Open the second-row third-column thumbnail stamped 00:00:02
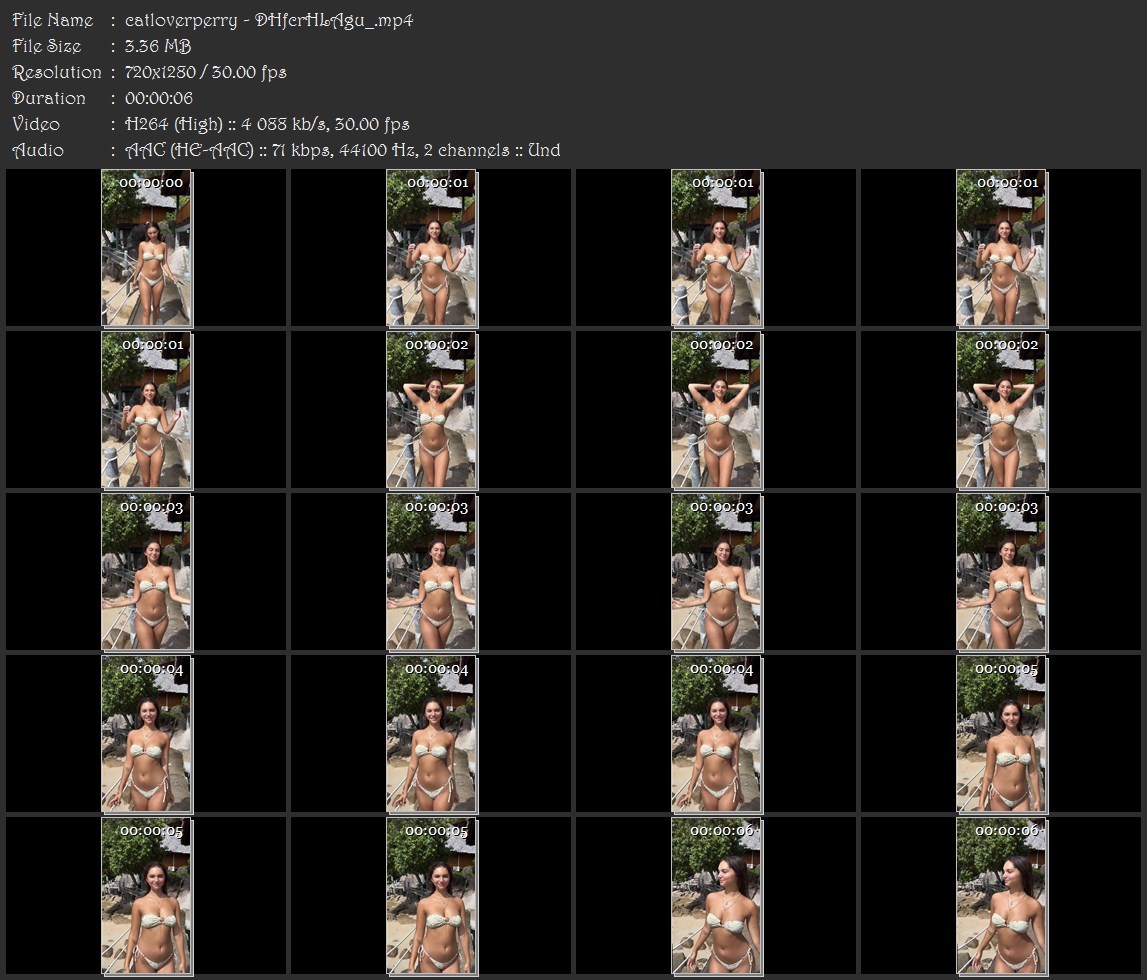The width and height of the screenshot is (1147, 980). point(717,410)
